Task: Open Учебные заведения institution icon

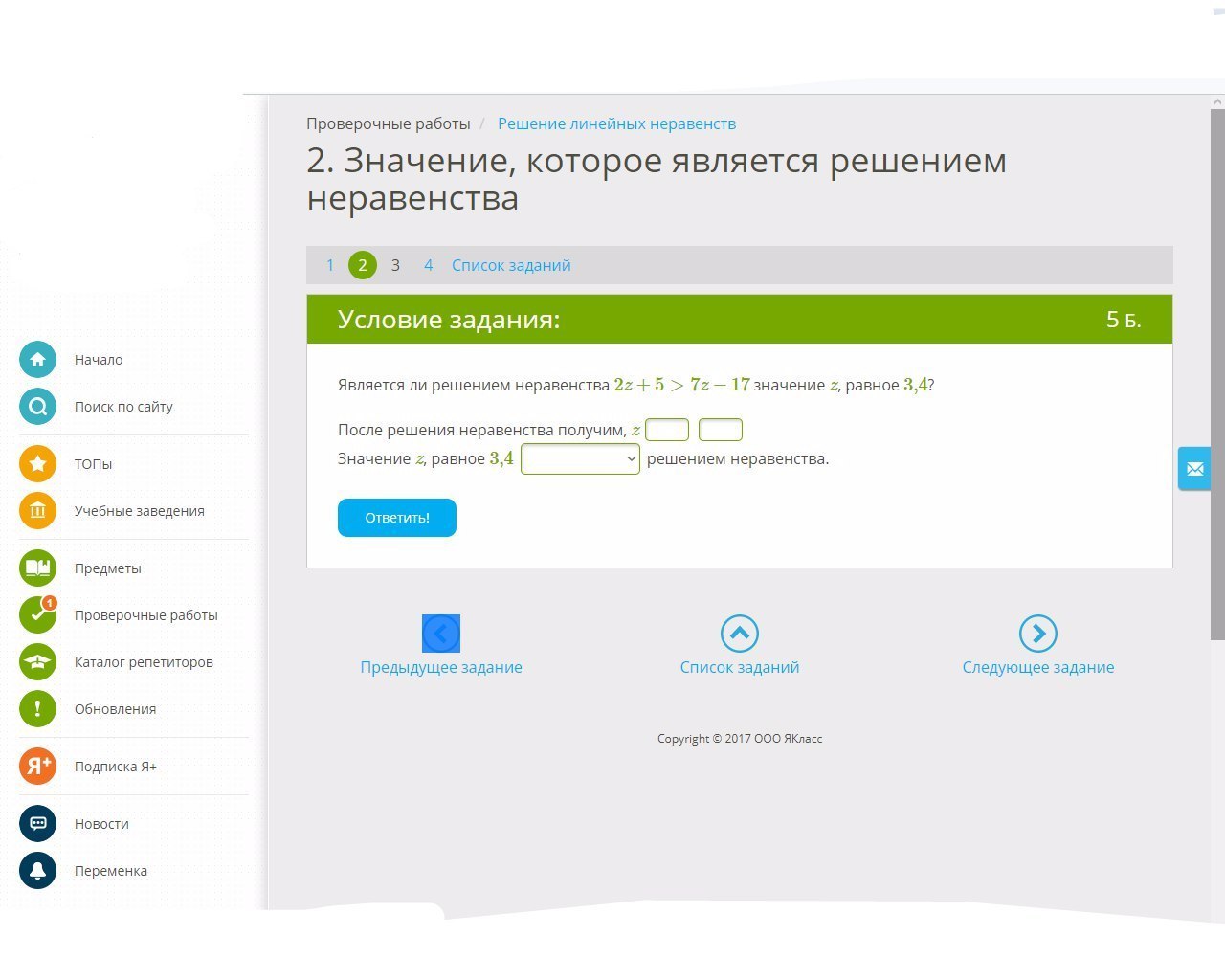Action: pos(37,511)
